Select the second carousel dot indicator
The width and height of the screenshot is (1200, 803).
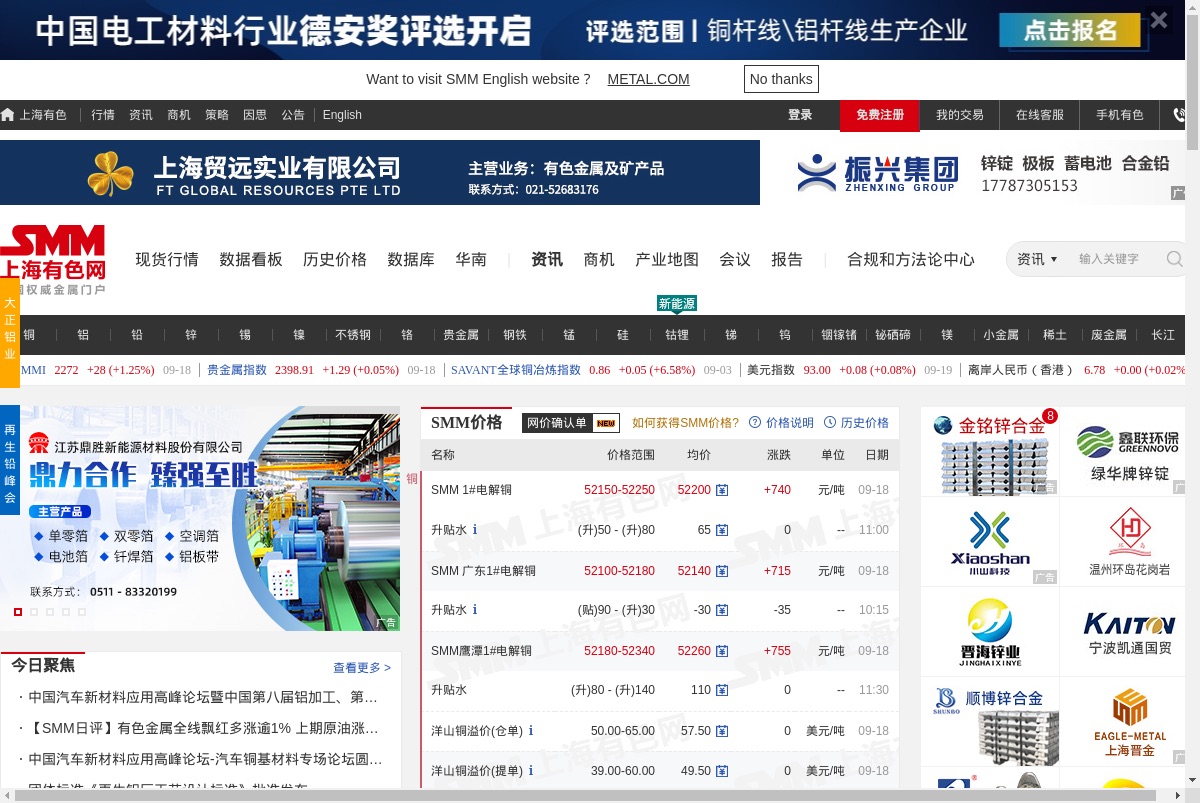tap(34, 611)
